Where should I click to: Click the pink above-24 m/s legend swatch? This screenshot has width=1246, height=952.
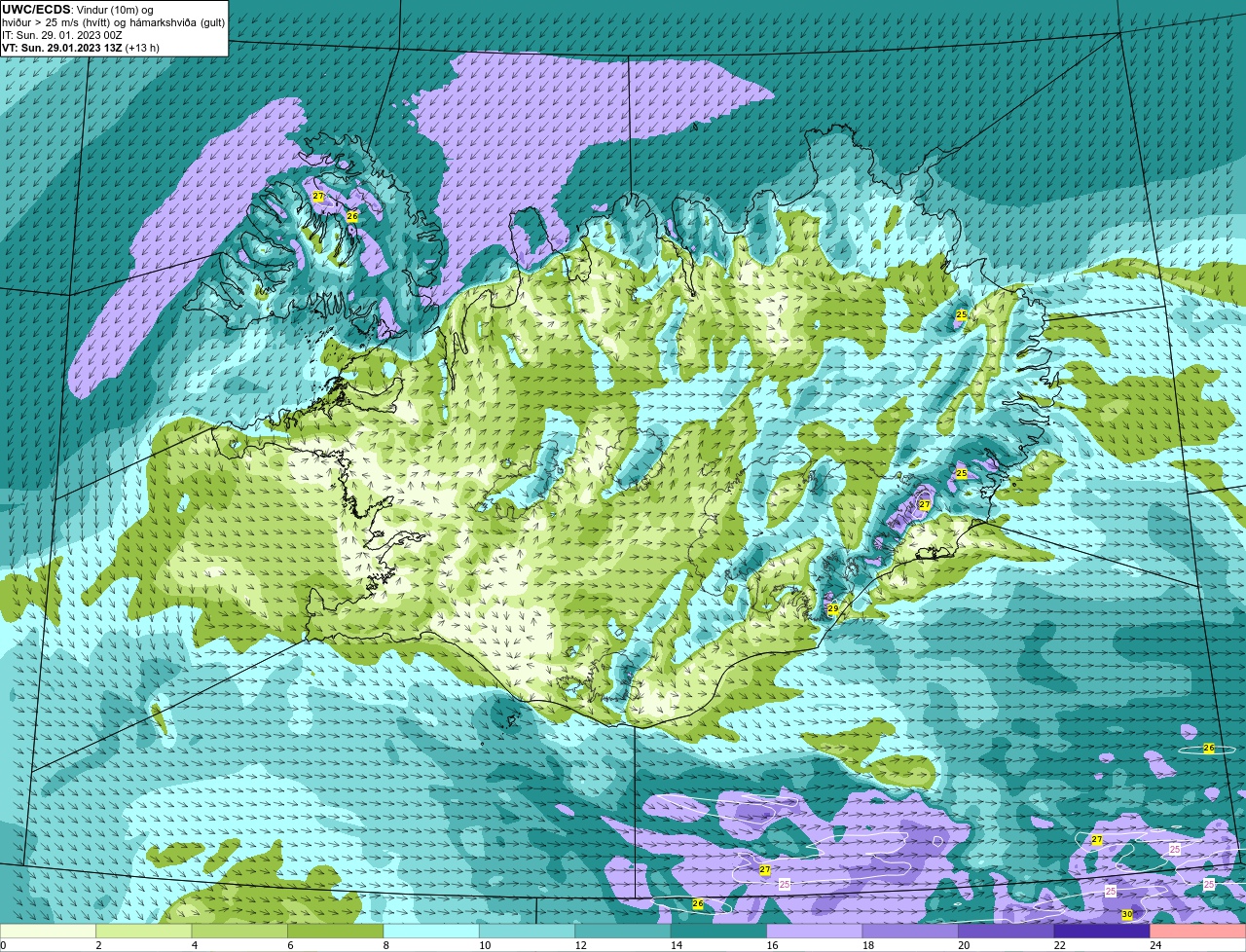click(x=1197, y=931)
